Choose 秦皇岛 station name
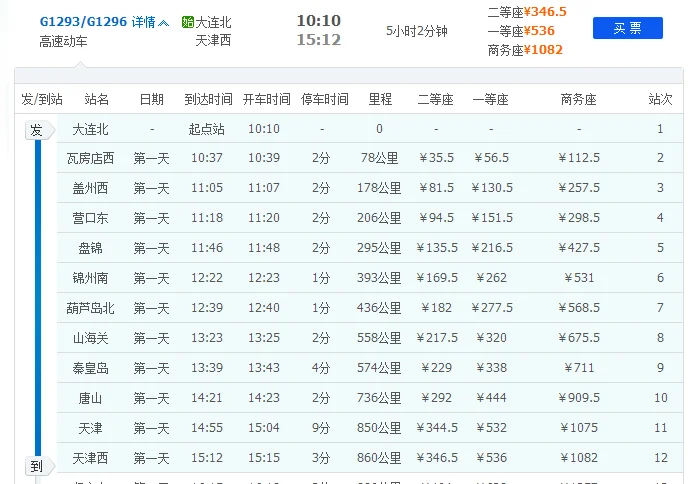 pyautogui.click(x=91, y=368)
